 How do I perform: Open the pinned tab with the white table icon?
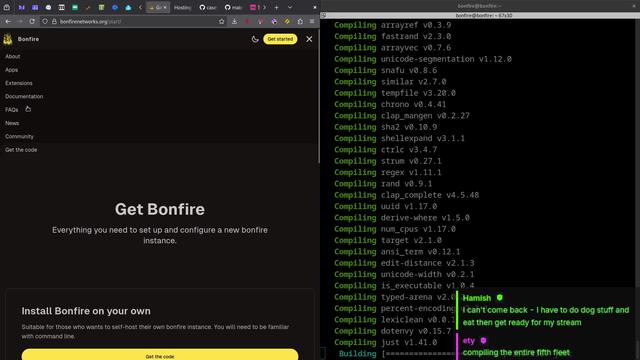pos(62,7)
